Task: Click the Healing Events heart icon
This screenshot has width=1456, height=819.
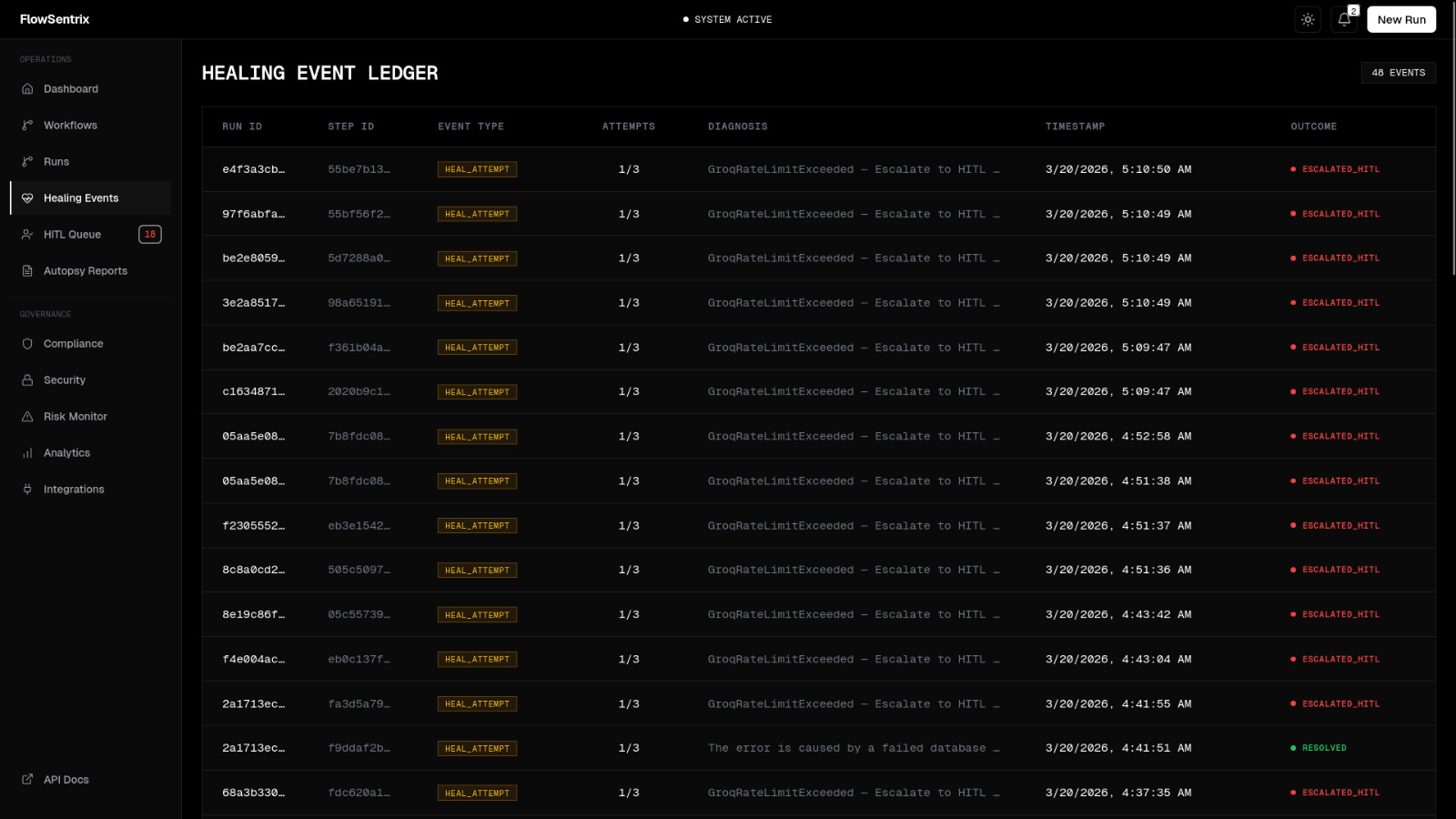Action: click(27, 198)
